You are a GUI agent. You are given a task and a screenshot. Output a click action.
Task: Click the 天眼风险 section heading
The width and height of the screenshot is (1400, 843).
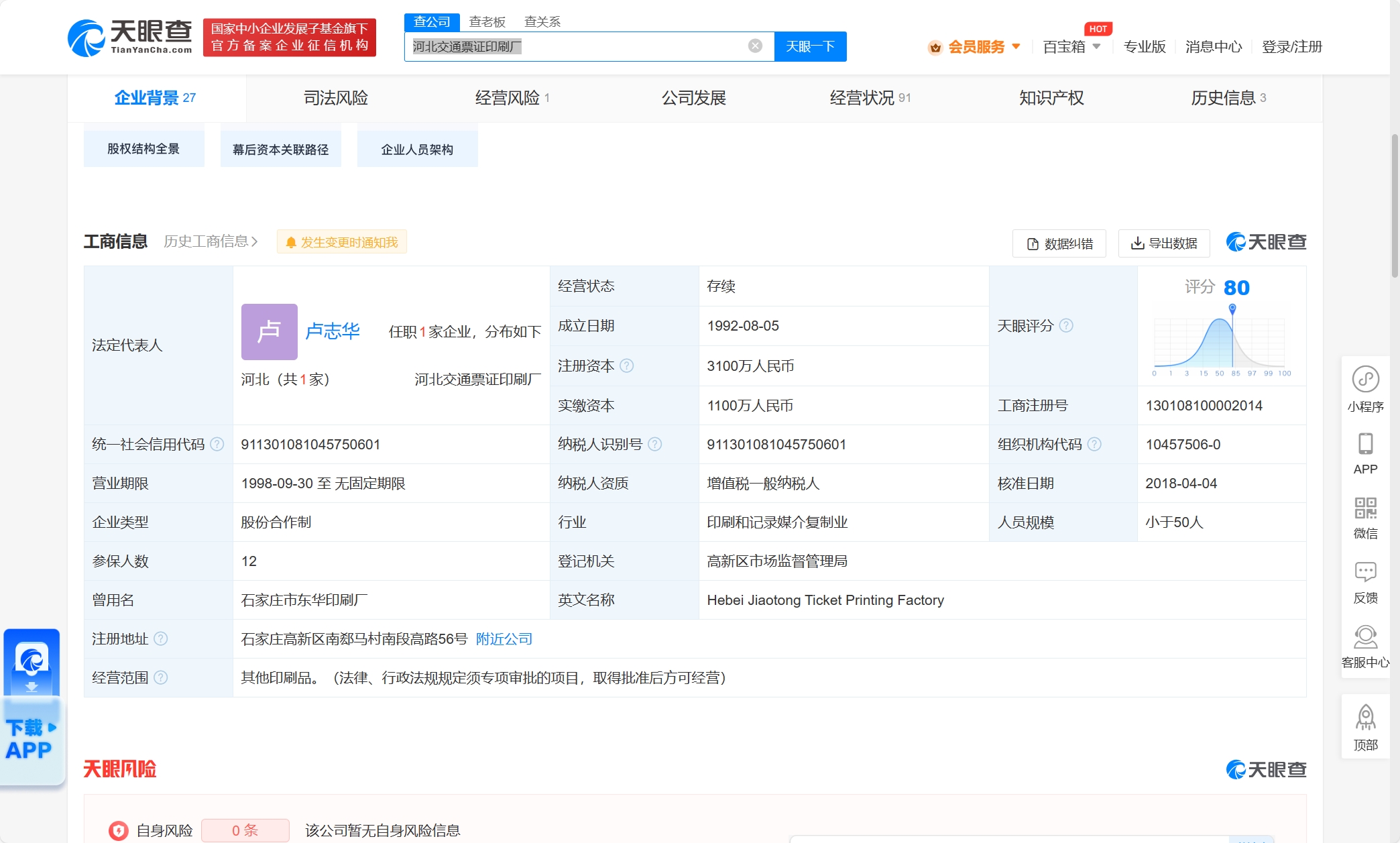(119, 769)
